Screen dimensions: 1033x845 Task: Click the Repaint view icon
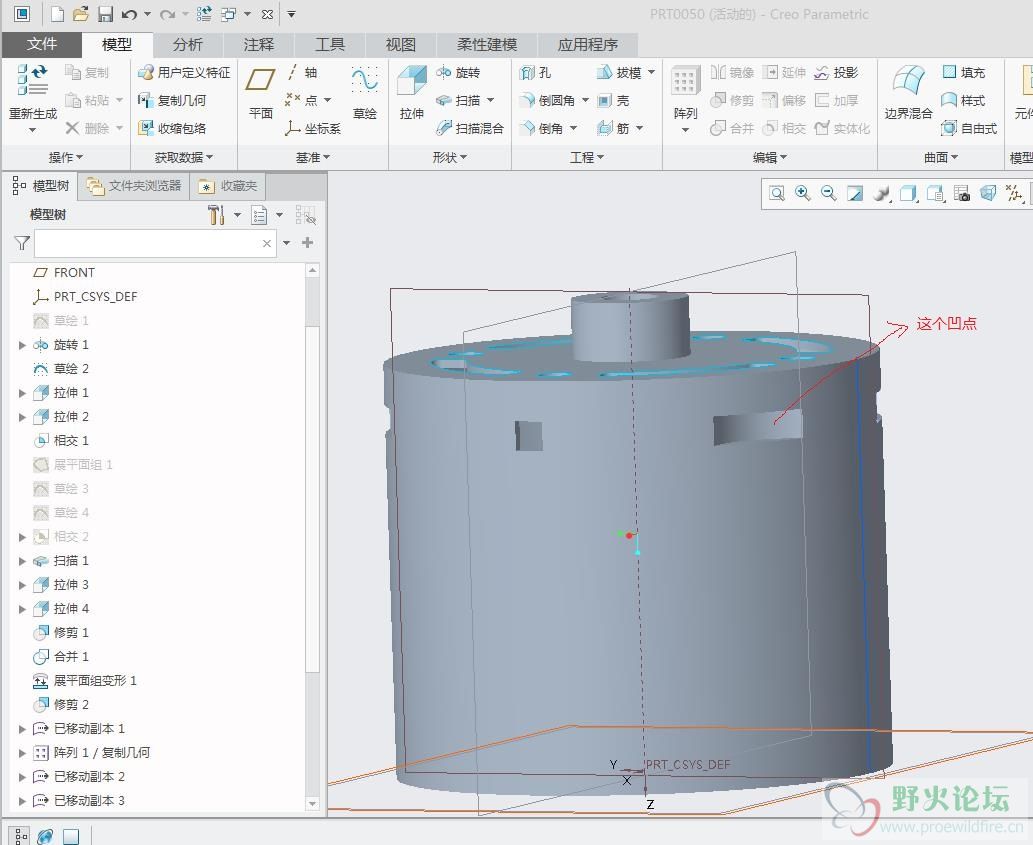tap(855, 194)
